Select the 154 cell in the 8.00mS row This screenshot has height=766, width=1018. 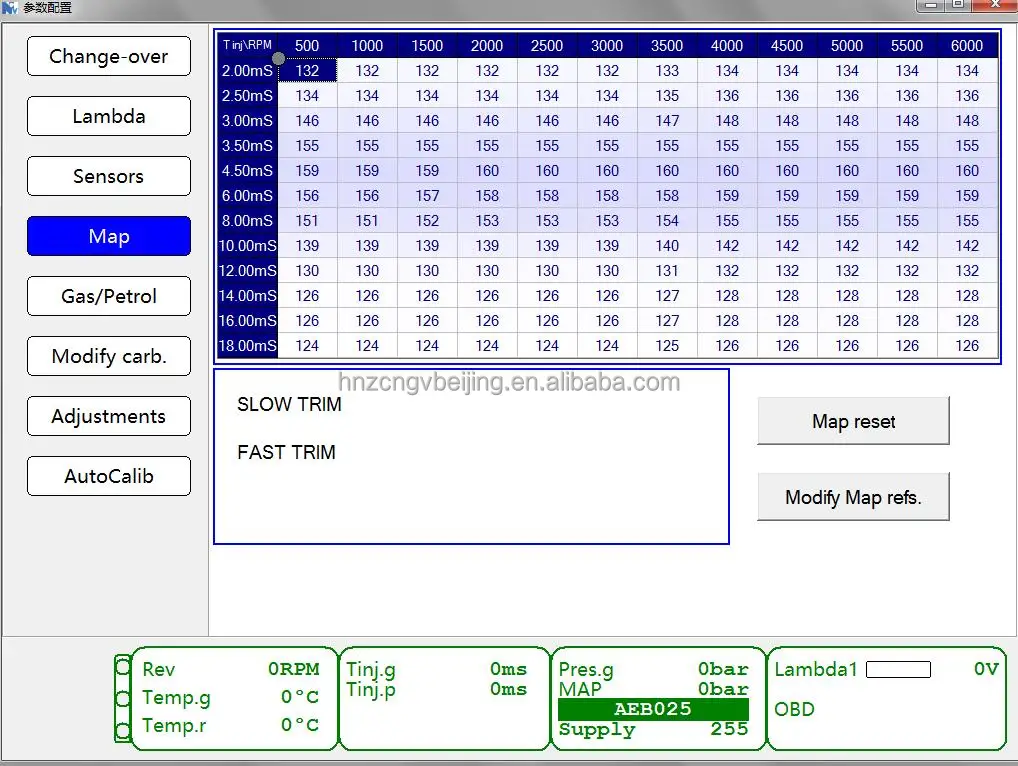click(x=667, y=221)
